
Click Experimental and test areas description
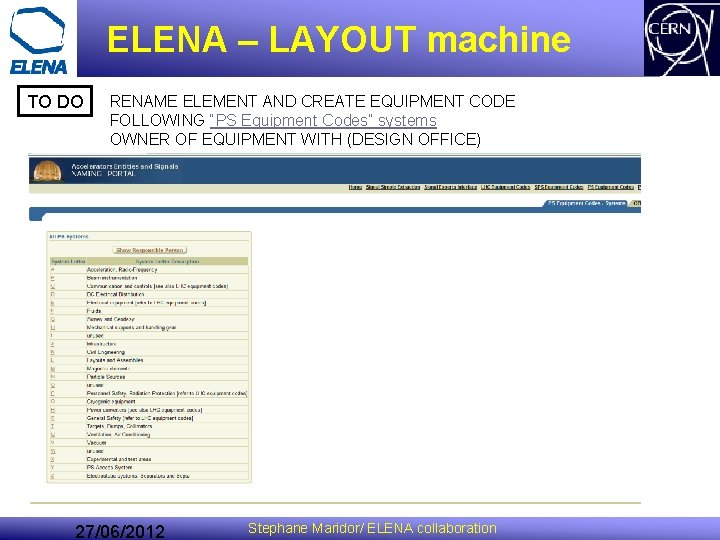click(x=119, y=459)
